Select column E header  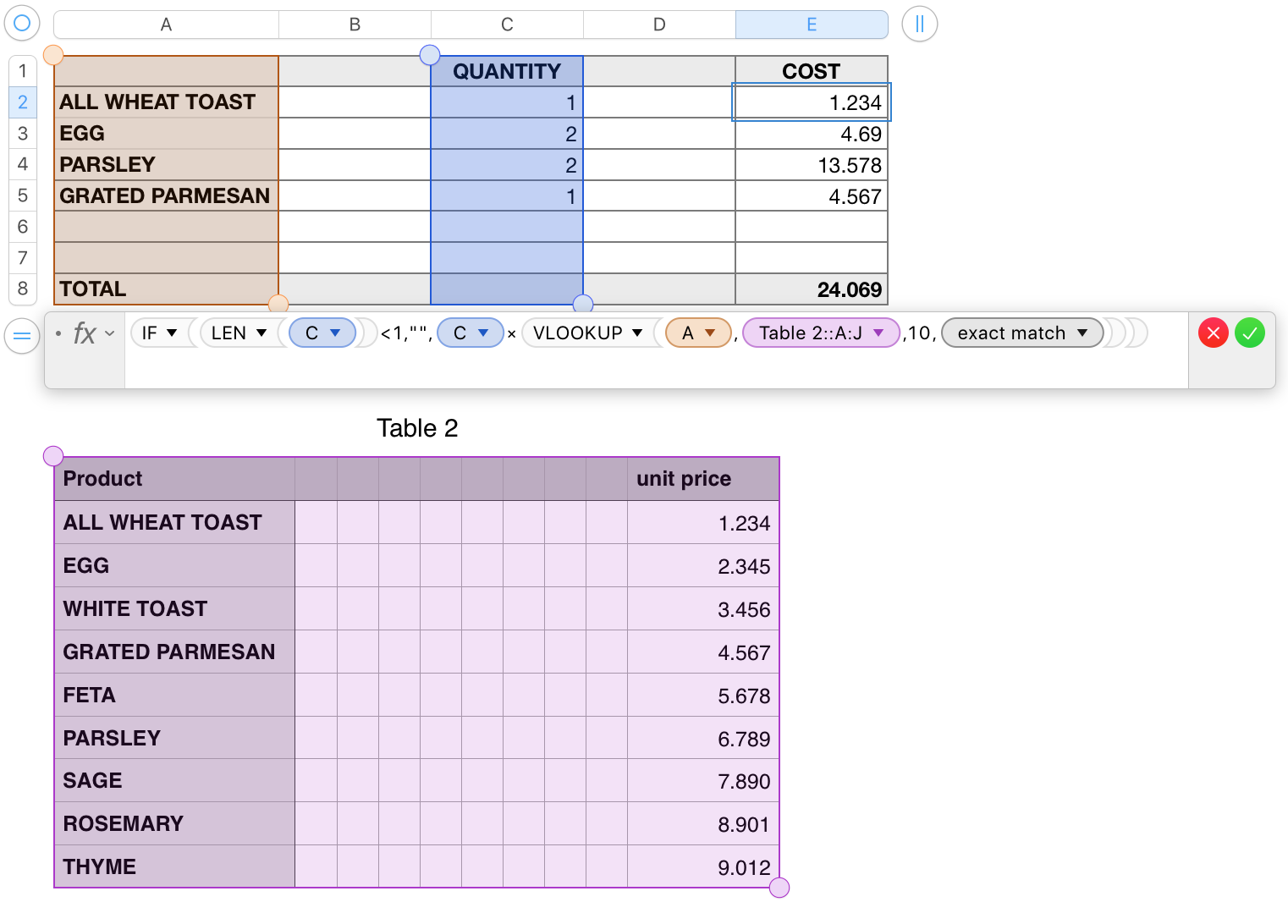coord(812,25)
